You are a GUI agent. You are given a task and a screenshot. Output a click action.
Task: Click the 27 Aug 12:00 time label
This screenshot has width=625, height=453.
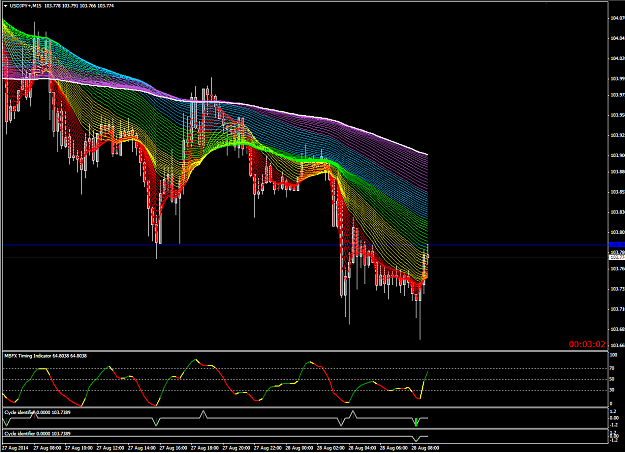click(x=110, y=448)
